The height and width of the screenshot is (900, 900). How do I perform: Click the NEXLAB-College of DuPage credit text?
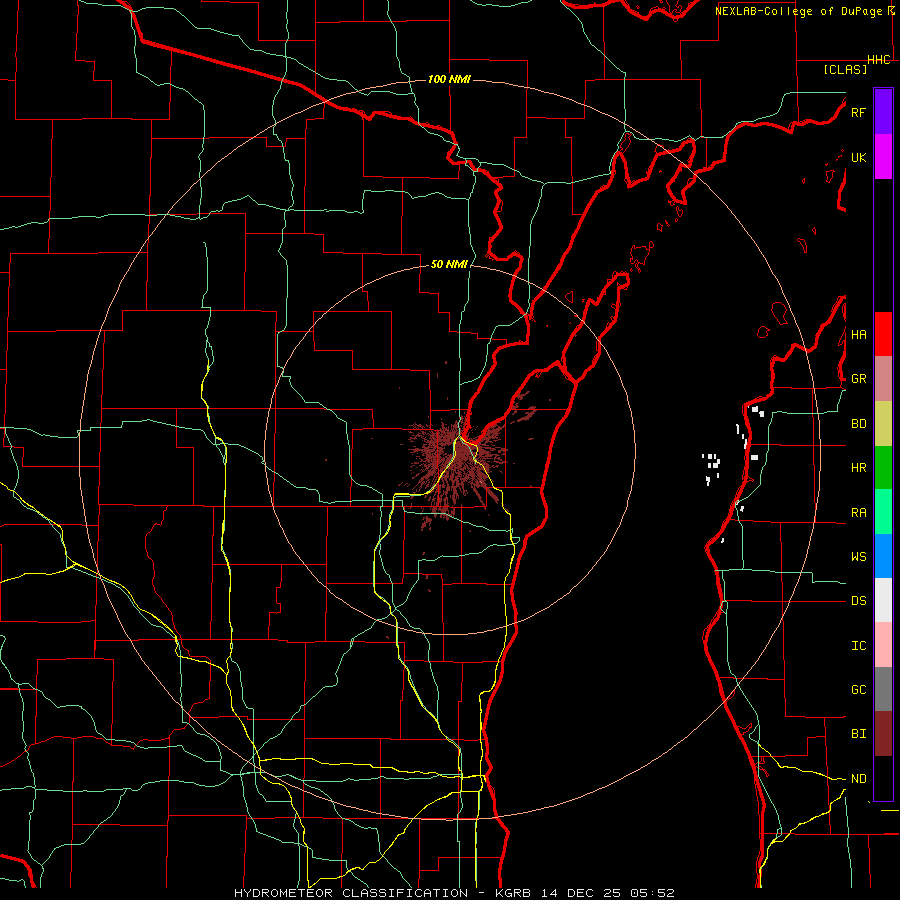coord(800,11)
